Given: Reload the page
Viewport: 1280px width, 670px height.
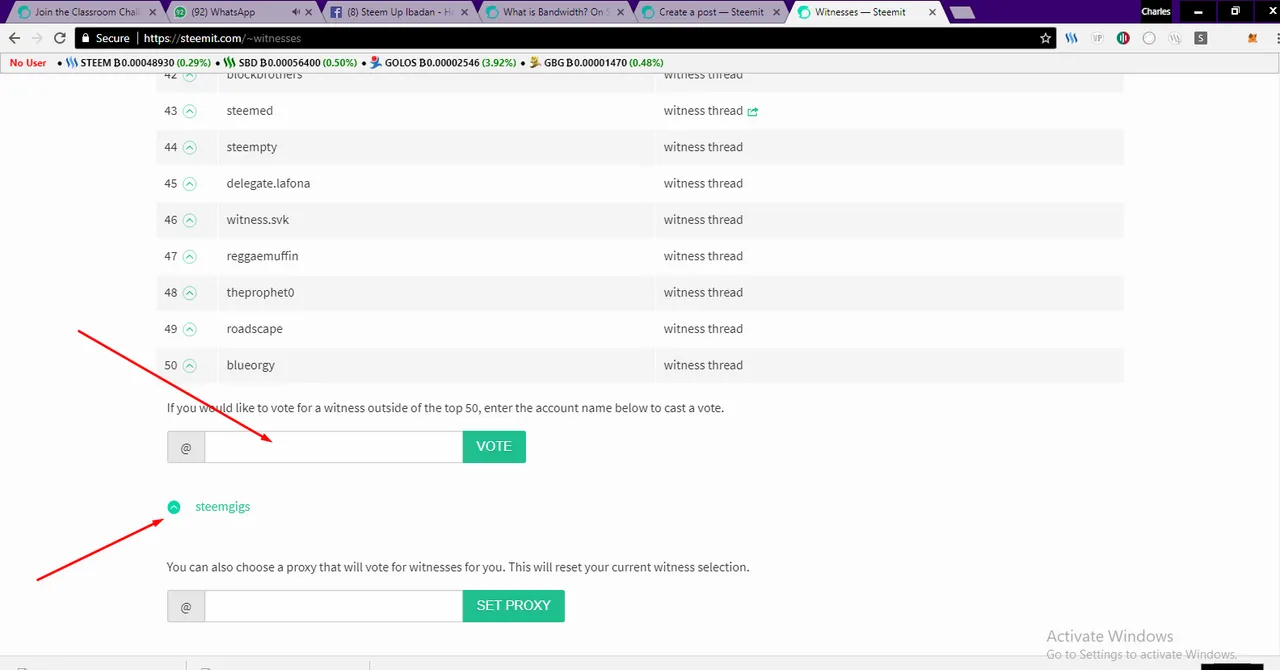Looking at the screenshot, I should click(x=60, y=38).
